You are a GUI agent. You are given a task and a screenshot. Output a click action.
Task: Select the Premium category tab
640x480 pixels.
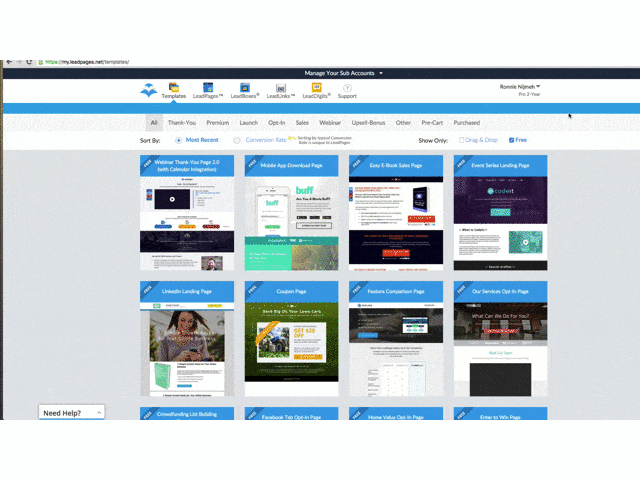point(218,122)
